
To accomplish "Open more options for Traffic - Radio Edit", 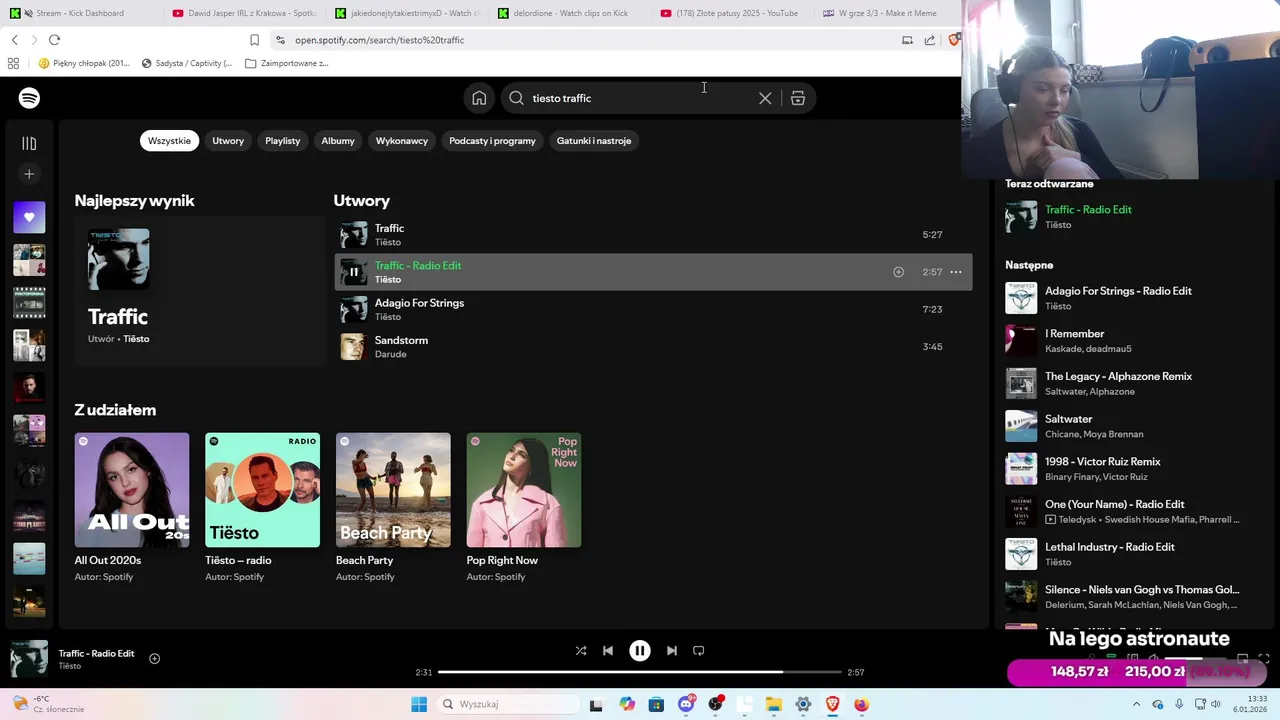I will click(956, 272).
